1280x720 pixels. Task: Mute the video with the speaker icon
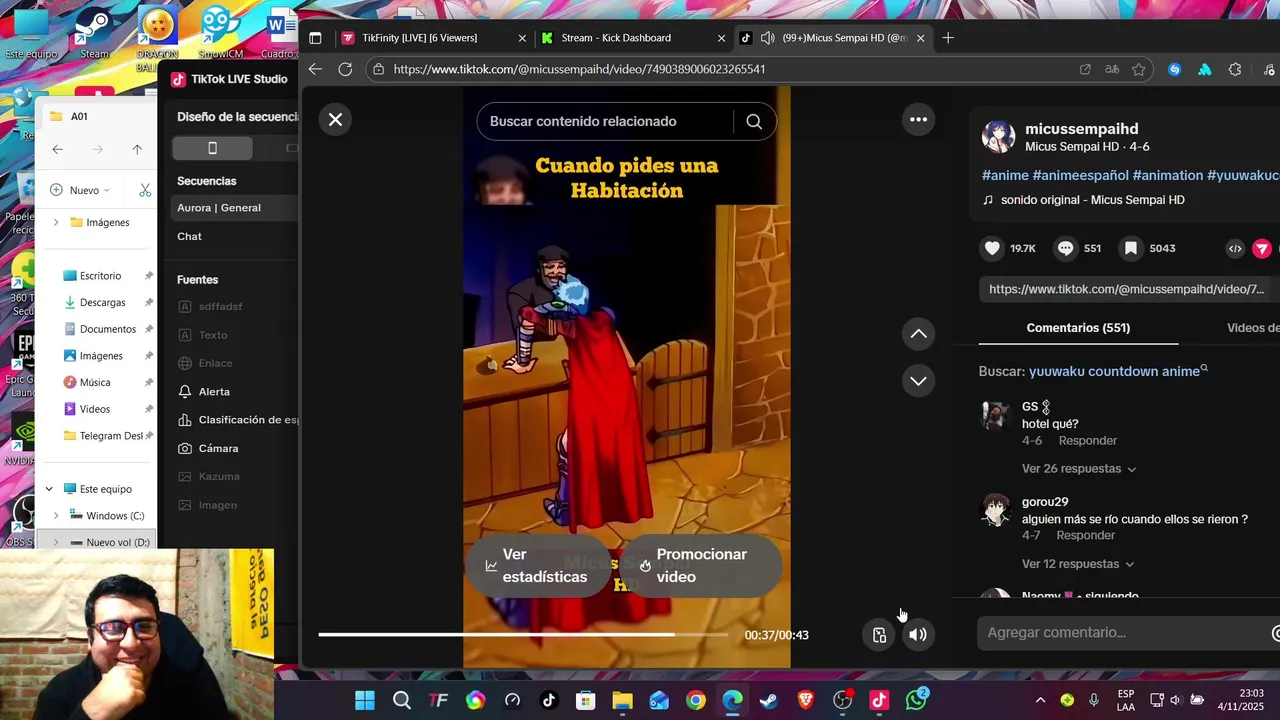pyautogui.click(x=918, y=634)
